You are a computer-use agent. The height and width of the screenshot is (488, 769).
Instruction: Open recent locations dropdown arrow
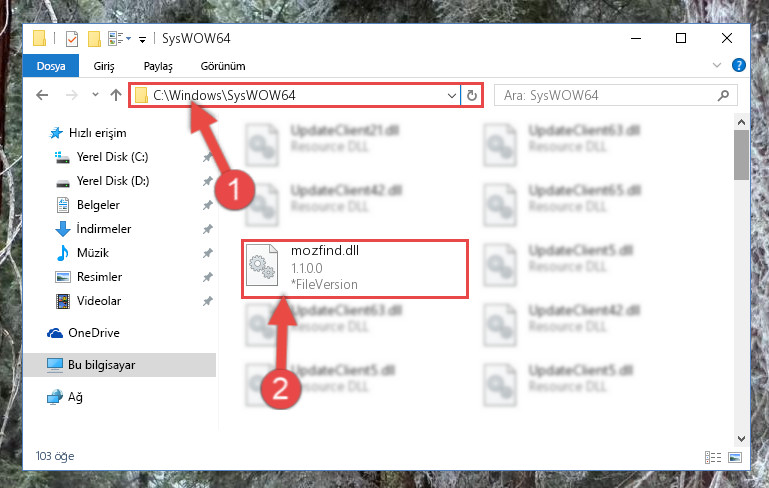(x=95, y=95)
